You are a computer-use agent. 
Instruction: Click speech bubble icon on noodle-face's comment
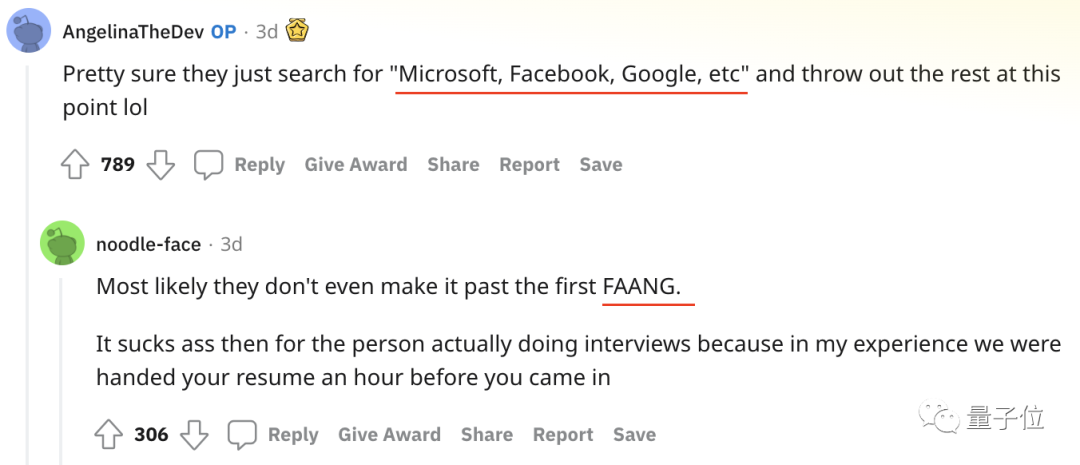pyautogui.click(x=242, y=434)
